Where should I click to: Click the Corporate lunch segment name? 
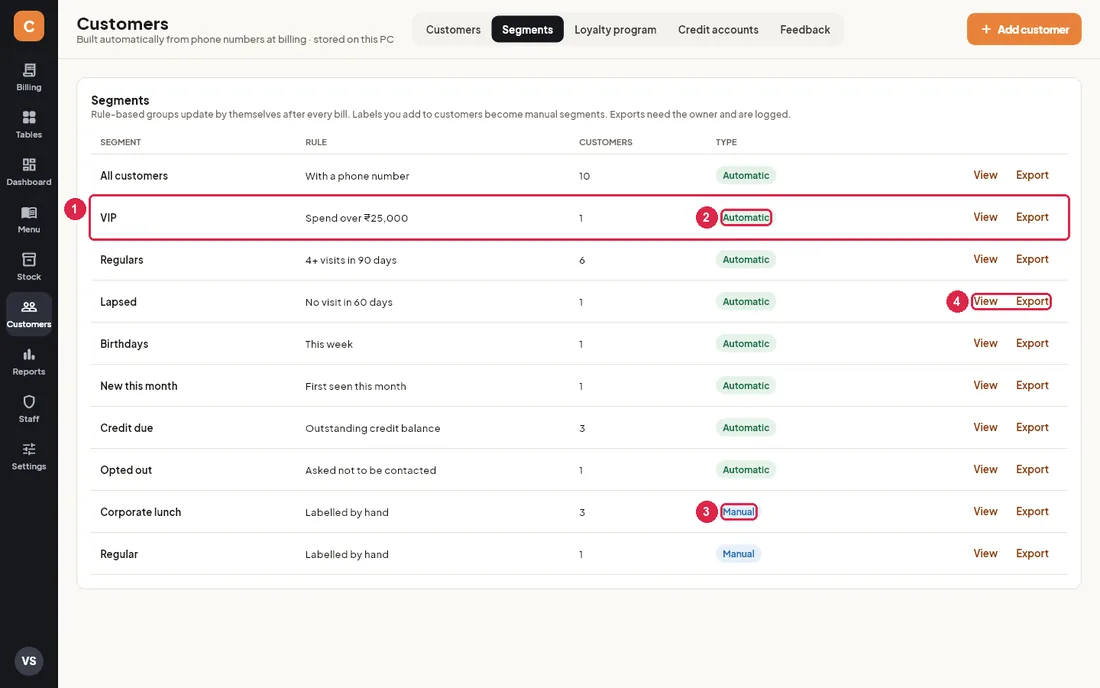pyautogui.click(x=140, y=512)
